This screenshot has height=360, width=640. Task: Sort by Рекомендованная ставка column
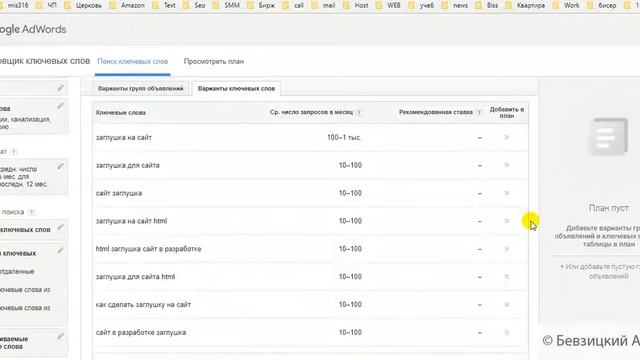436,112
